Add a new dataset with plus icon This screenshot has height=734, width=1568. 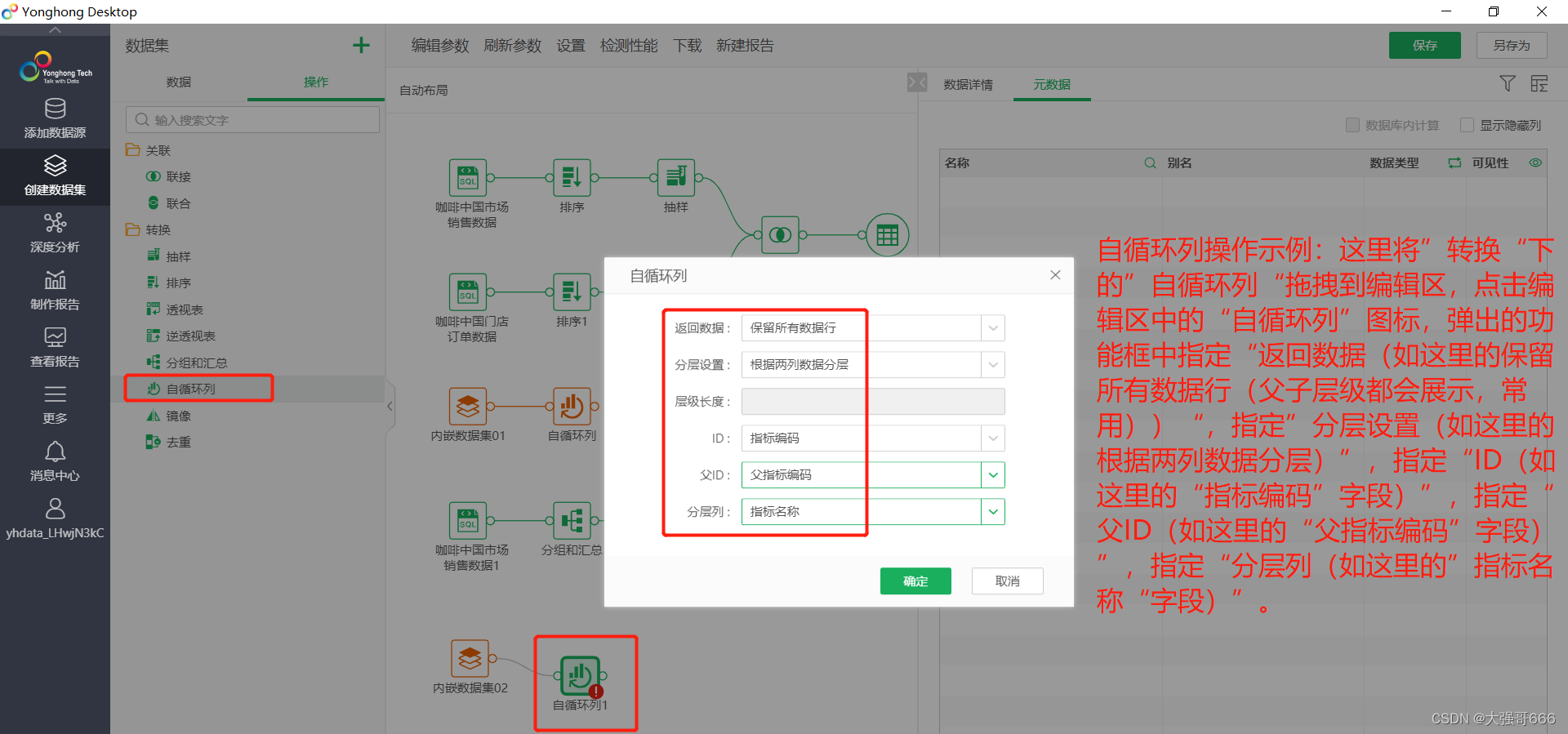[361, 46]
